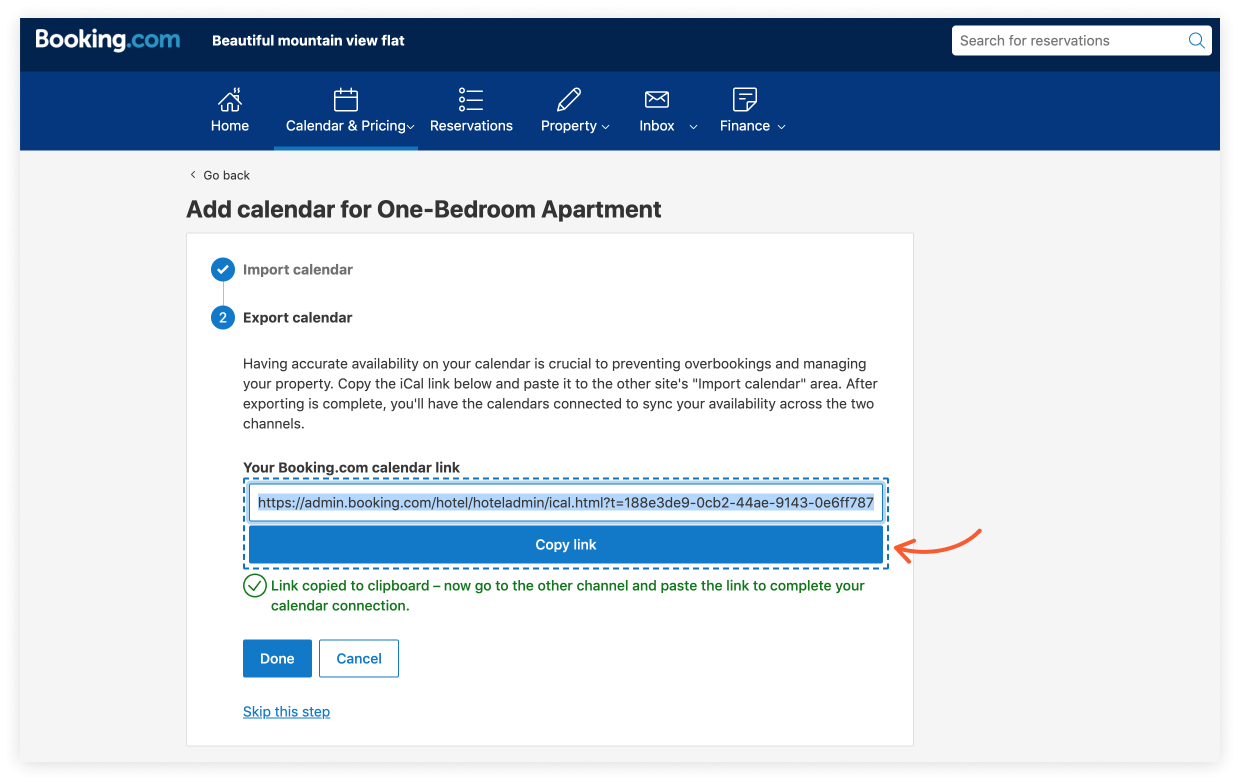The height and width of the screenshot is (784, 1240).
Task: Click the Calendar & Pricing calendar icon
Action: [x=346, y=100]
